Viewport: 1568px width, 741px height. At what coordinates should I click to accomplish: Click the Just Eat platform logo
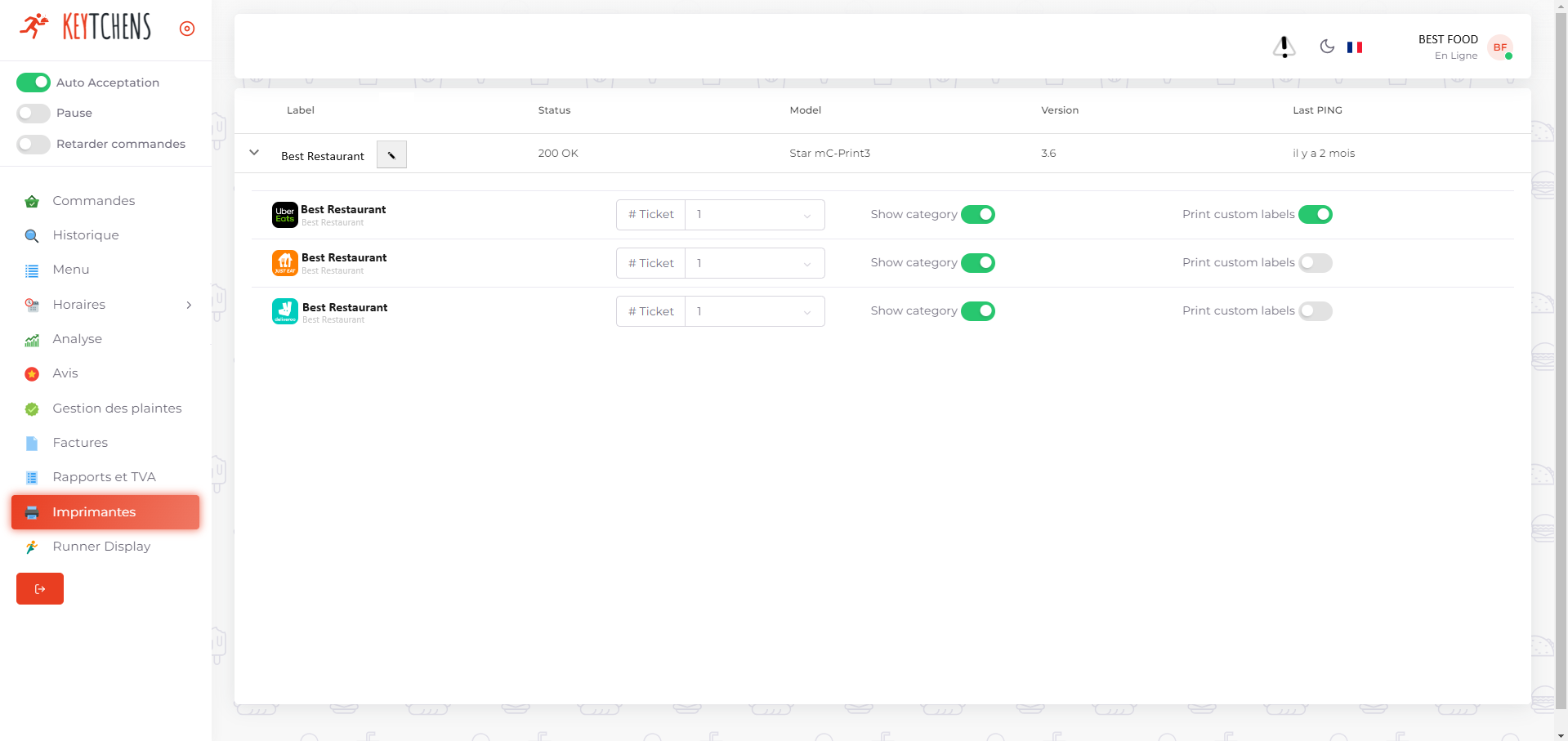point(284,263)
